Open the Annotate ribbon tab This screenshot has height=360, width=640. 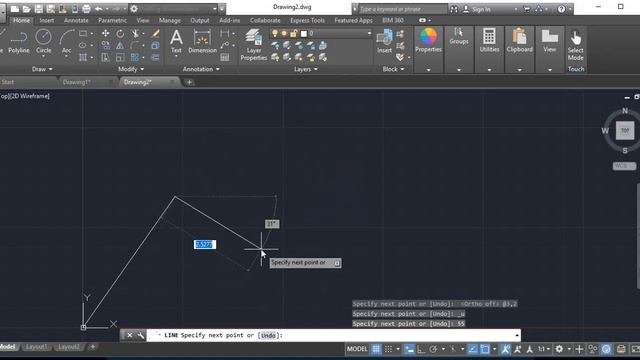point(76,20)
